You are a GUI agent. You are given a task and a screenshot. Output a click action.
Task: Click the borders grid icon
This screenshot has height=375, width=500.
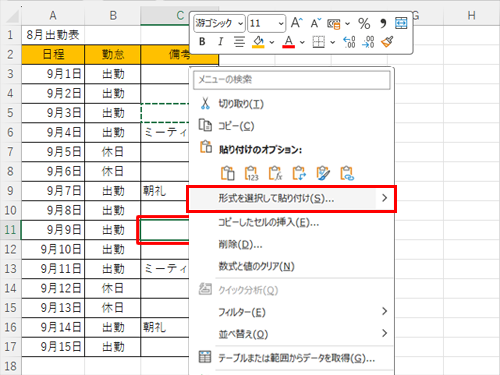click(319, 42)
